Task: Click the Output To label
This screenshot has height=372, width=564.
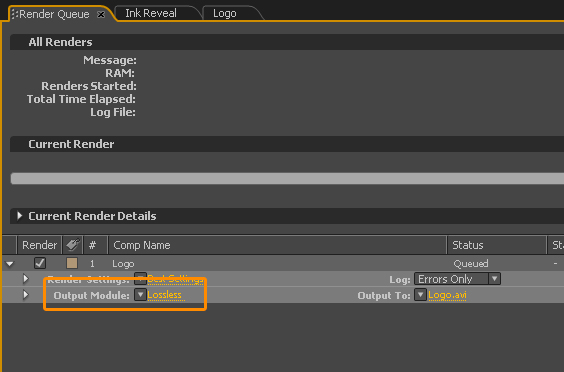Action: 384,296
